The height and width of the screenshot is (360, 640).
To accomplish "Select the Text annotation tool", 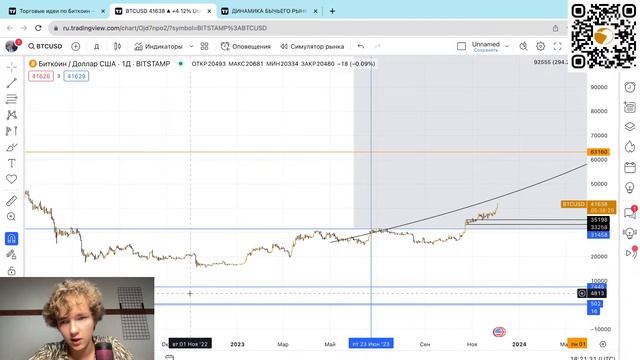I will point(11,163).
